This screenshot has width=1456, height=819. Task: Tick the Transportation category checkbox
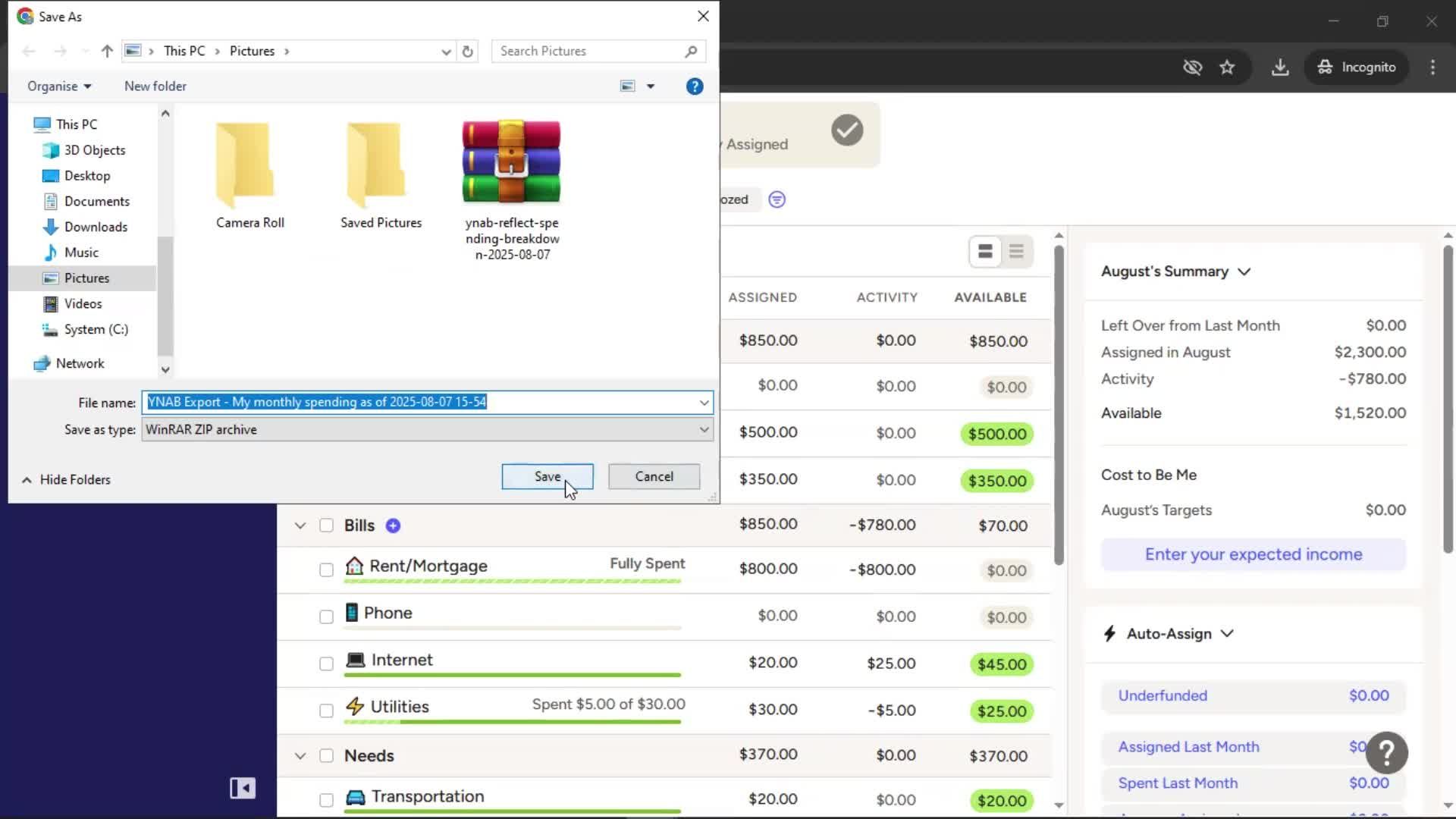click(326, 800)
